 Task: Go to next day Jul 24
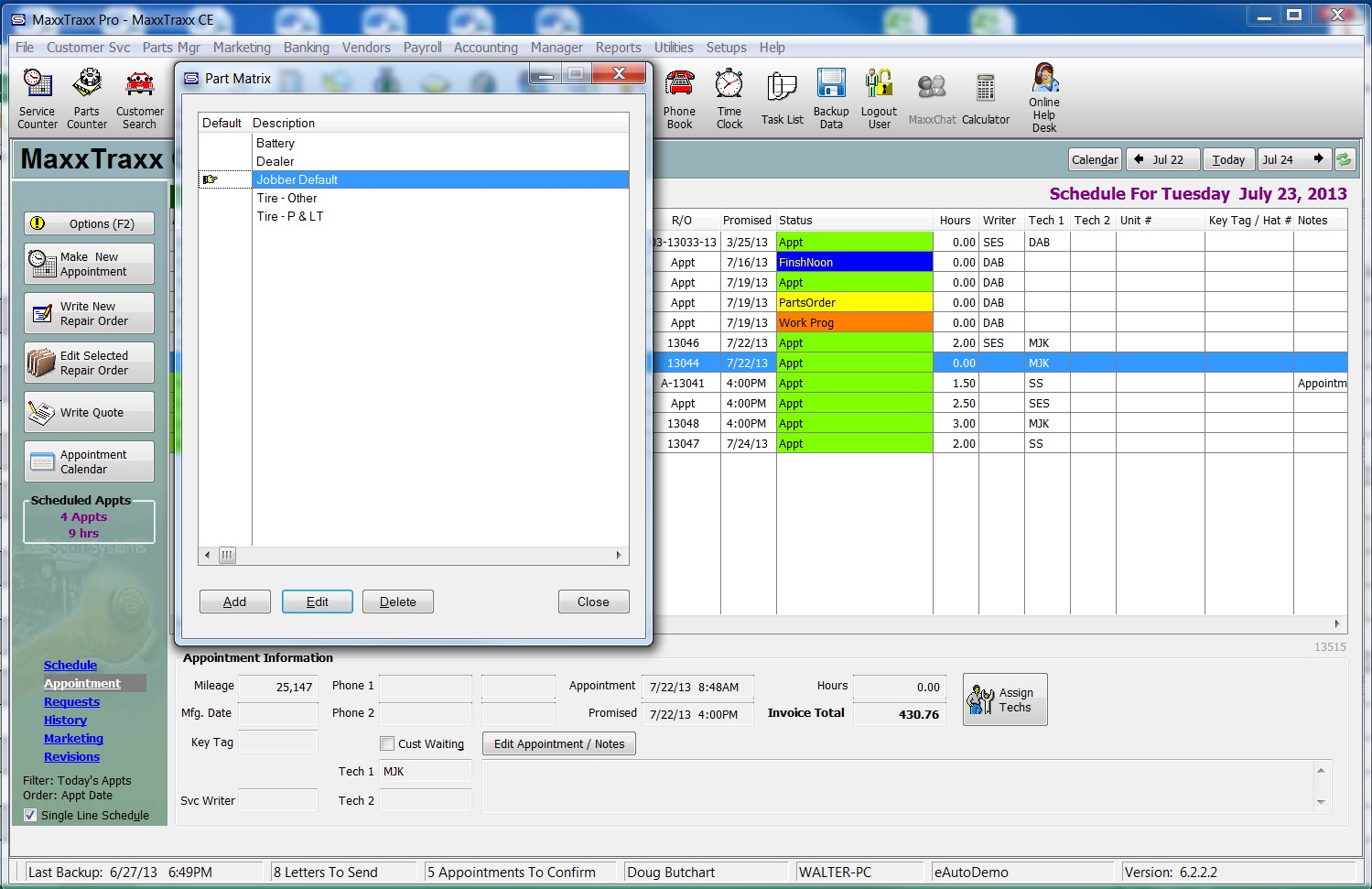[x=1294, y=159]
